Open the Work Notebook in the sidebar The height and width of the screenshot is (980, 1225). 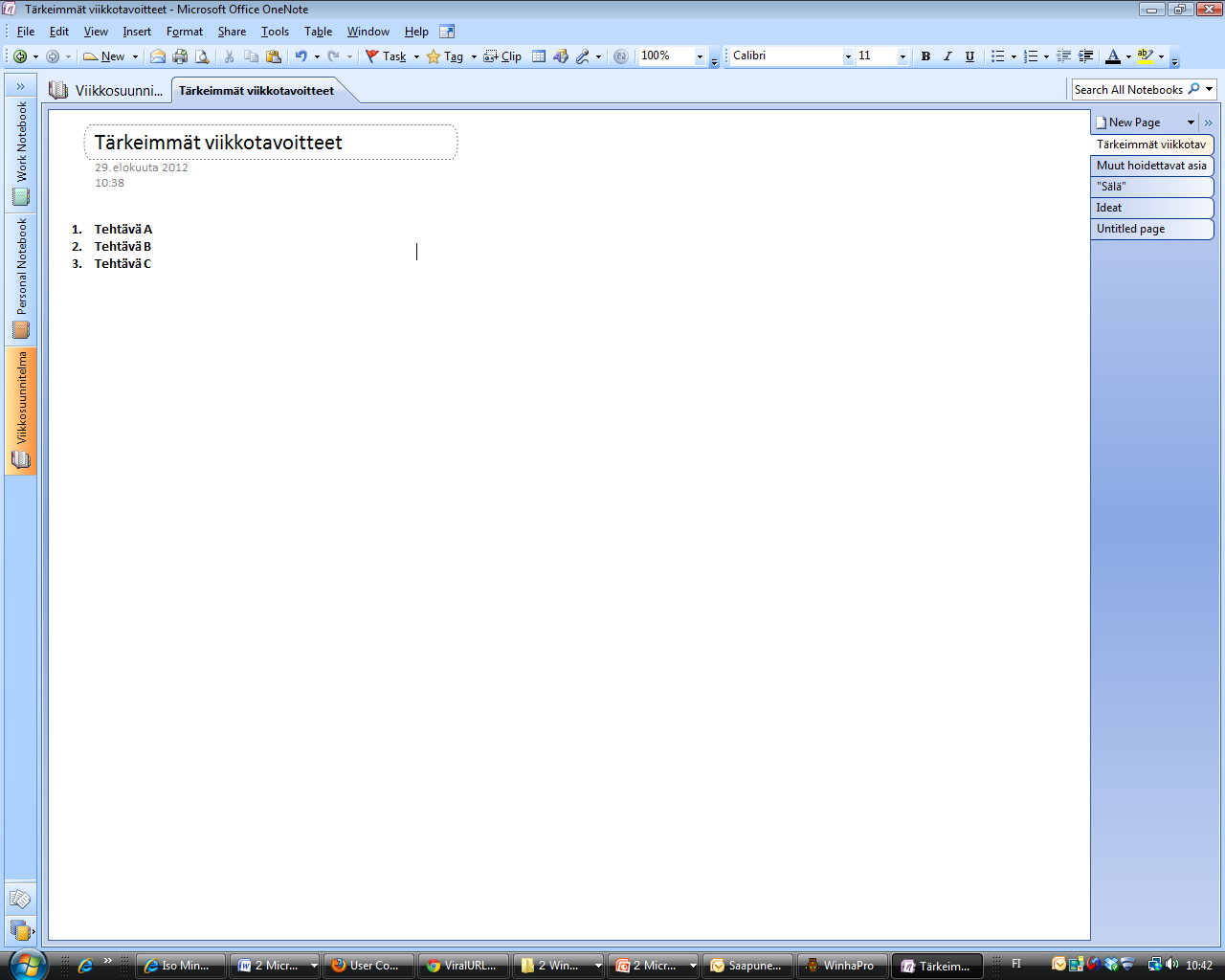21,153
